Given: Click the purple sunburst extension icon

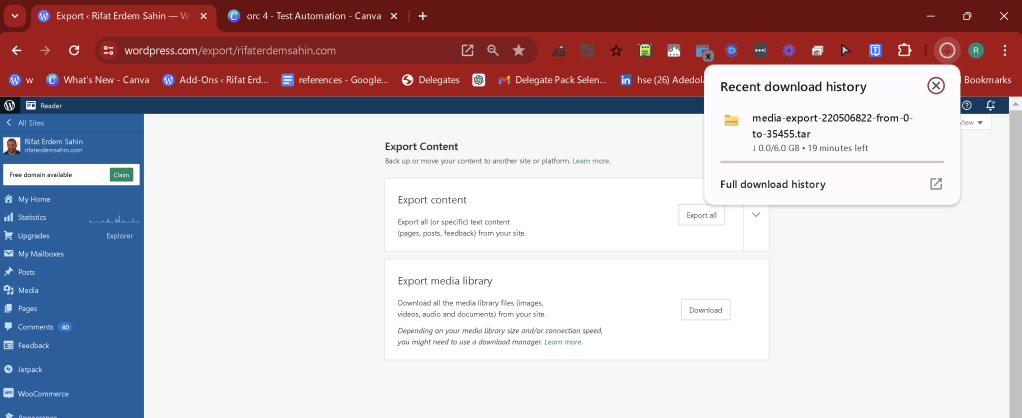Looking at the screenshot, I should (789, 50).
